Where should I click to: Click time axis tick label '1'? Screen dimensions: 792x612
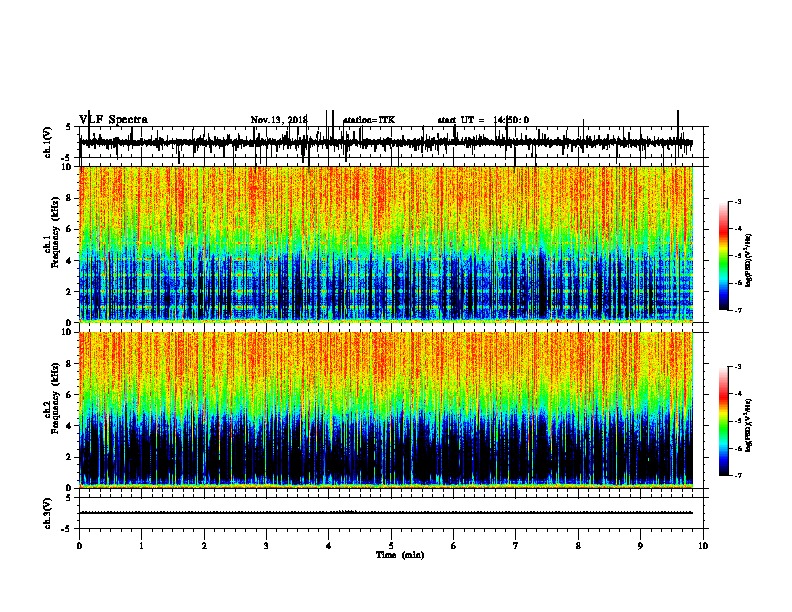[141, 545]
